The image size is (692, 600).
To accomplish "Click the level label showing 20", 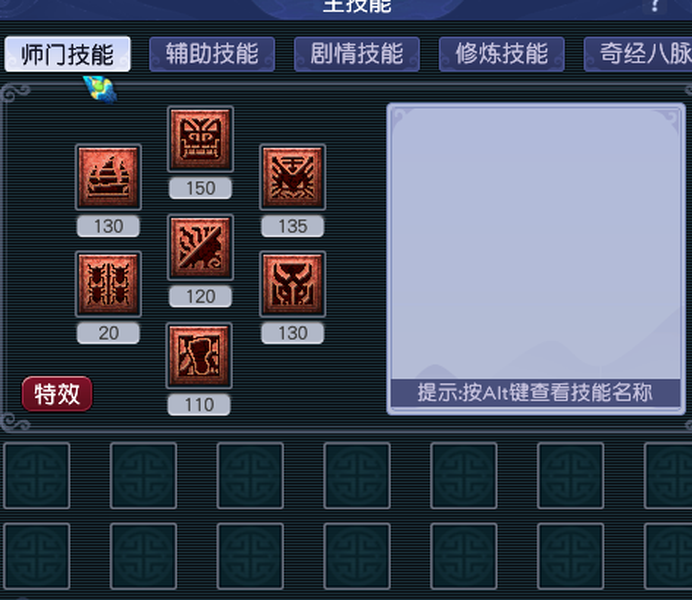I will point(108,333).
